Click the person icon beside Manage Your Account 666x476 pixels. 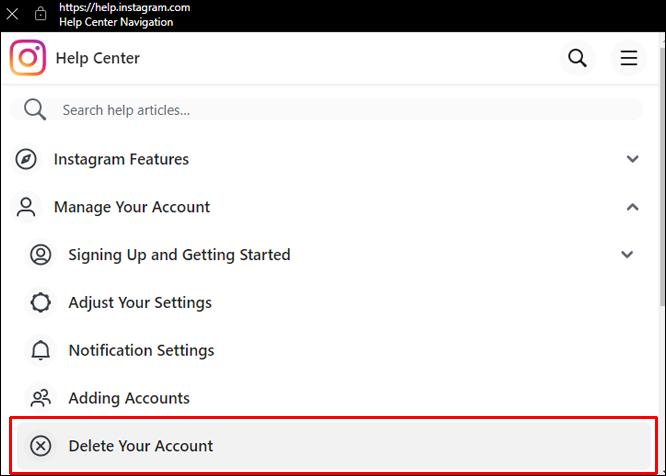coord(26,207)
